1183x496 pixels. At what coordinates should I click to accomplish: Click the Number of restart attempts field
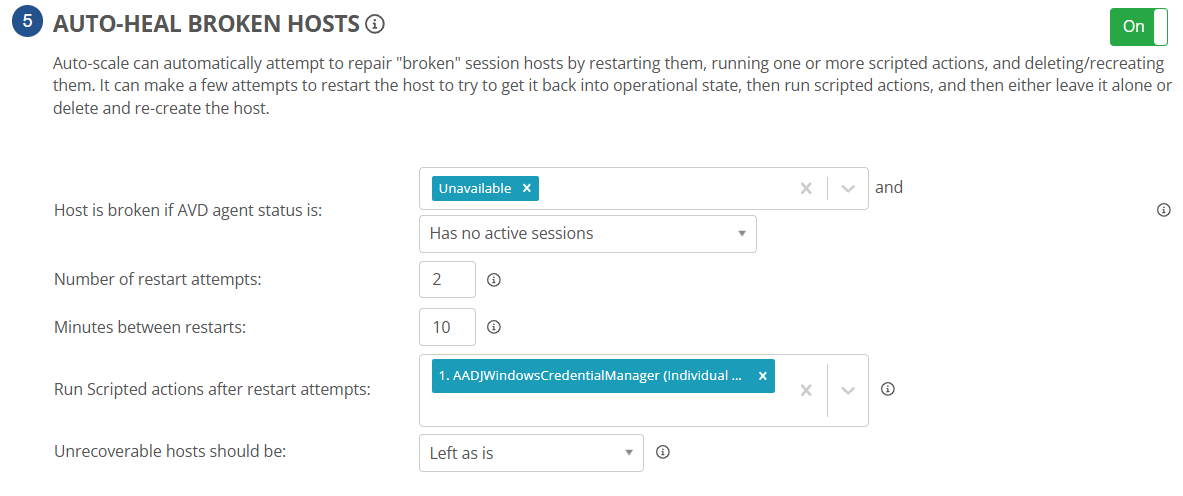click(447, 279)
